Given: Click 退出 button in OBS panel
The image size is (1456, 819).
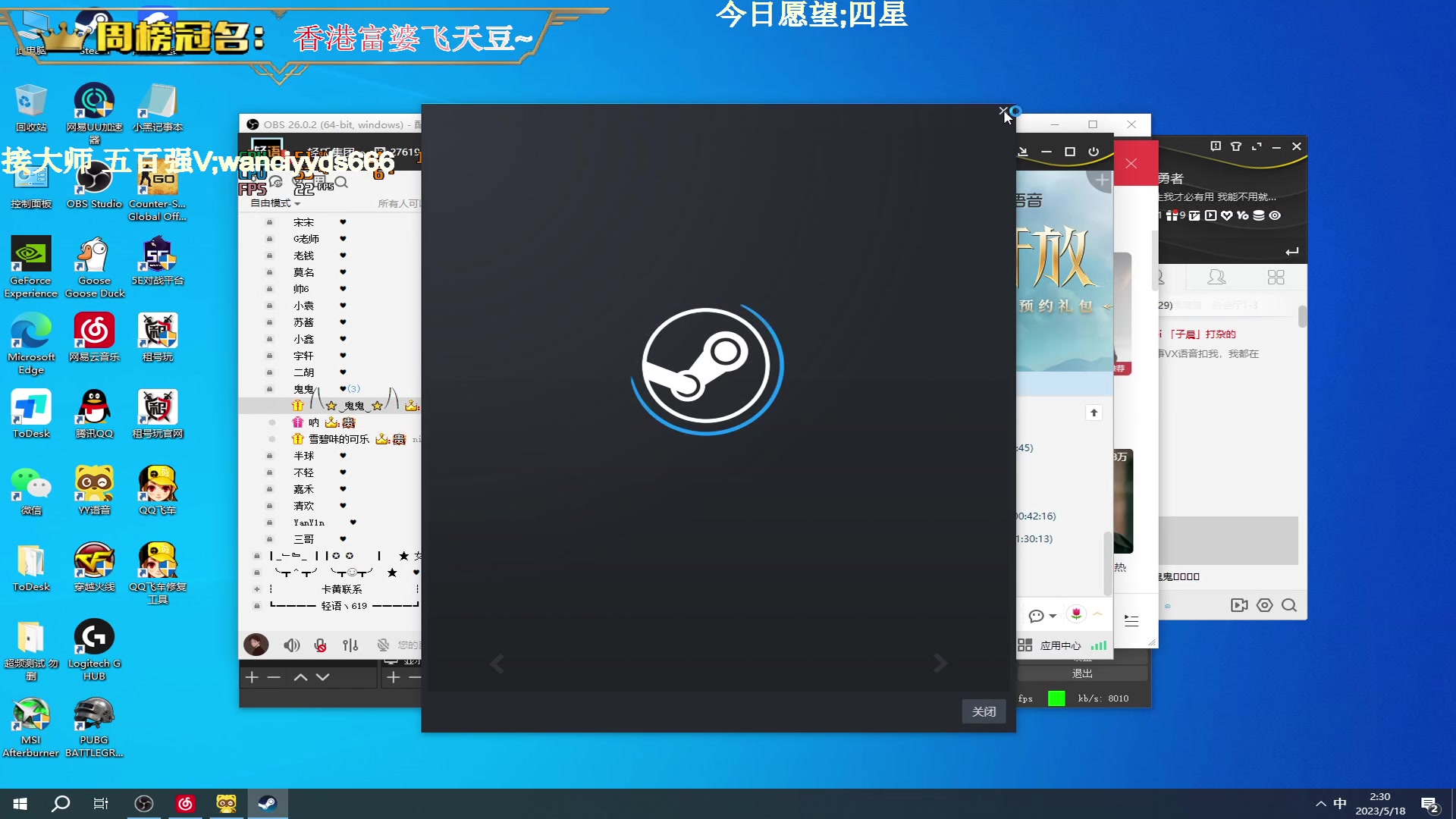Looking at the screenshot, I should click(x=1082, y=673).
